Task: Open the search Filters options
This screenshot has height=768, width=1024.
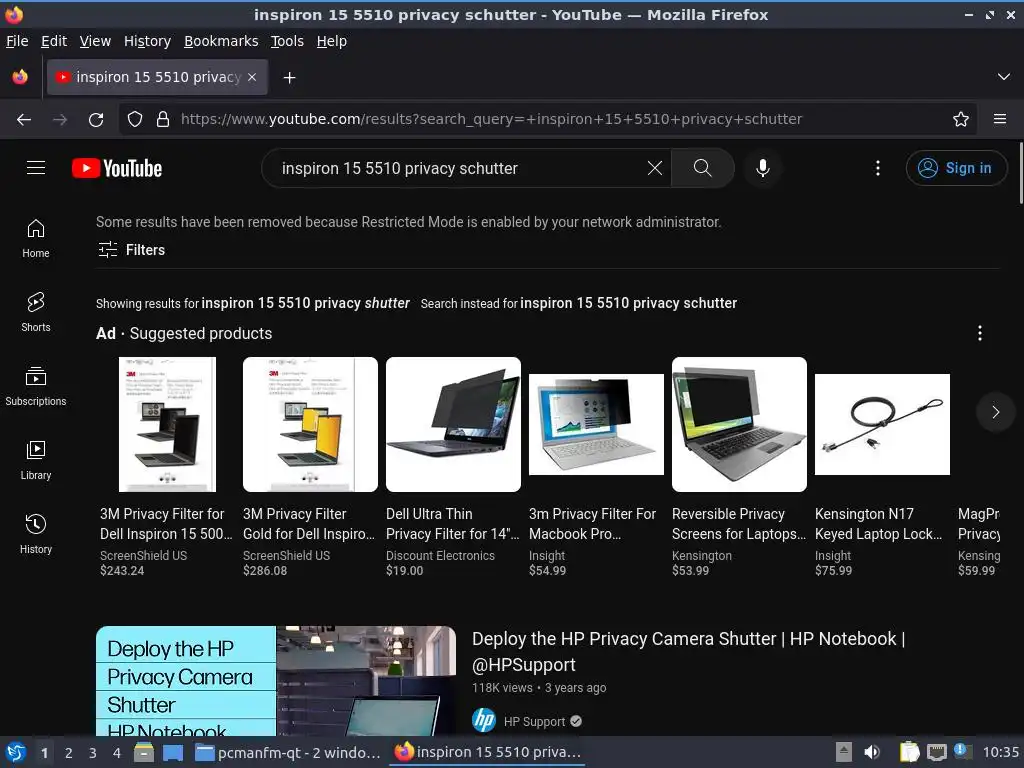Action: (131, 249)
